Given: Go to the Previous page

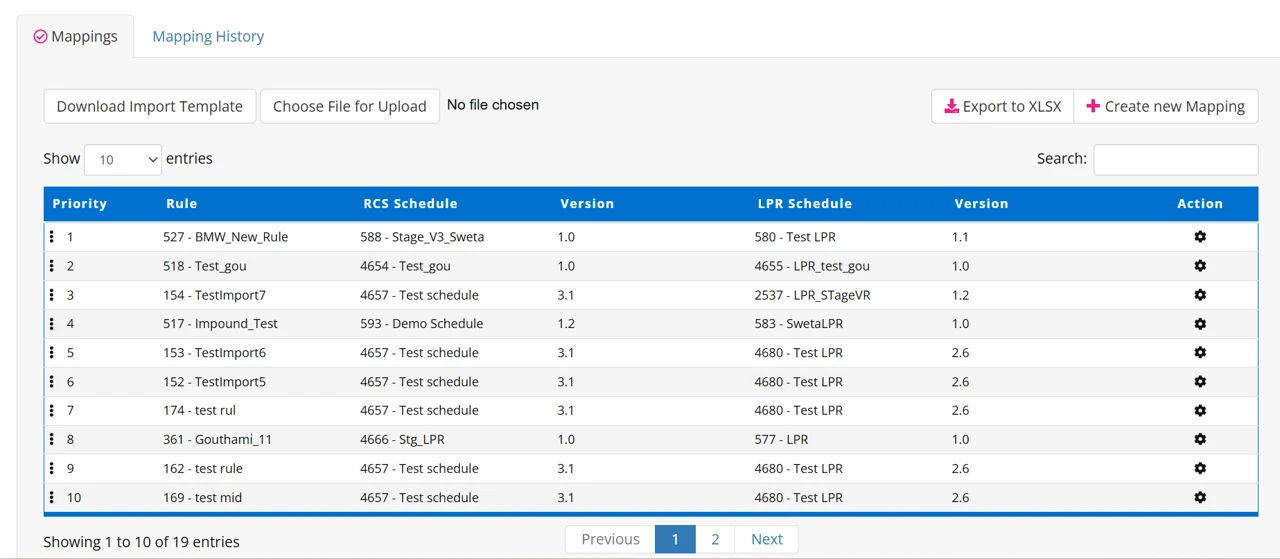Looking at the screenshot, I should point(610,539).
